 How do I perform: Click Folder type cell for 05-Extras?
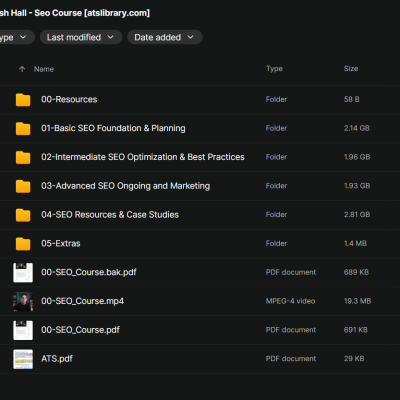click(276, 243)
